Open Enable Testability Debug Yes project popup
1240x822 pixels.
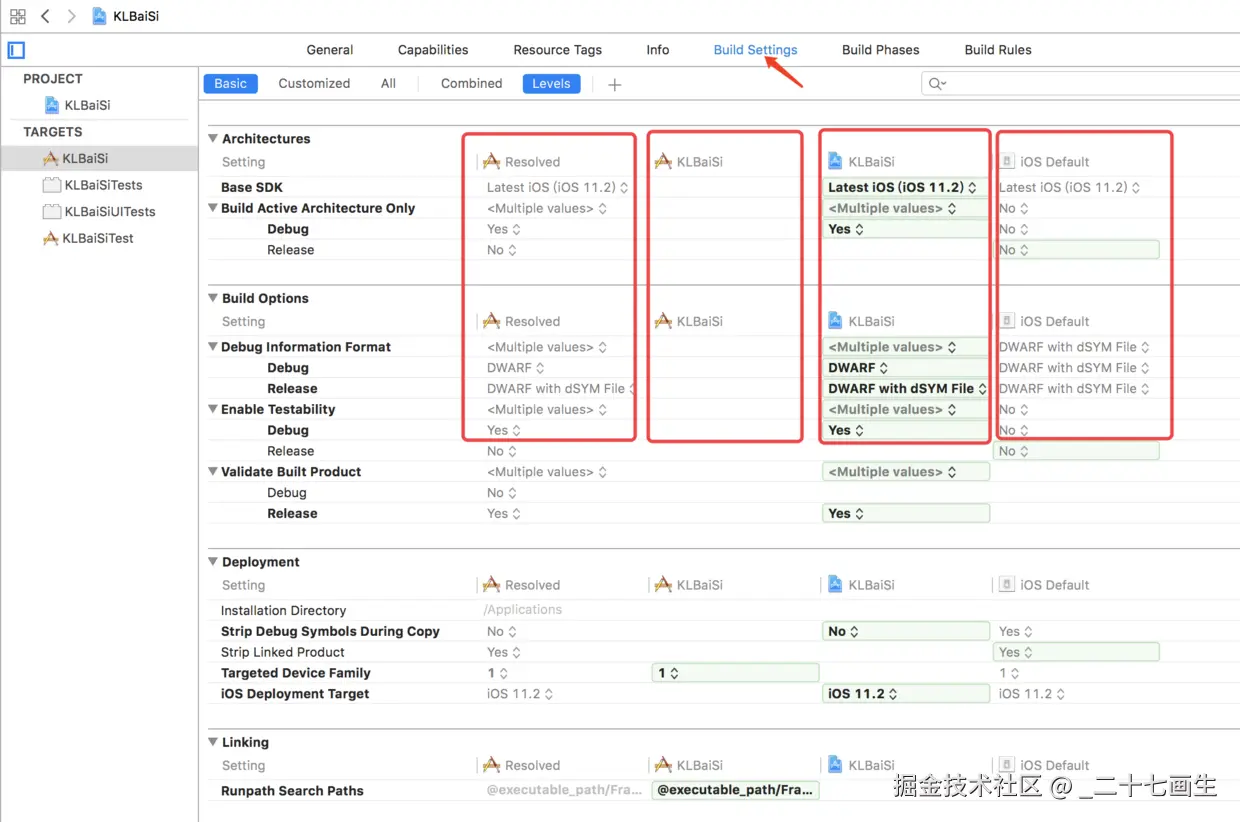(905, 431)
